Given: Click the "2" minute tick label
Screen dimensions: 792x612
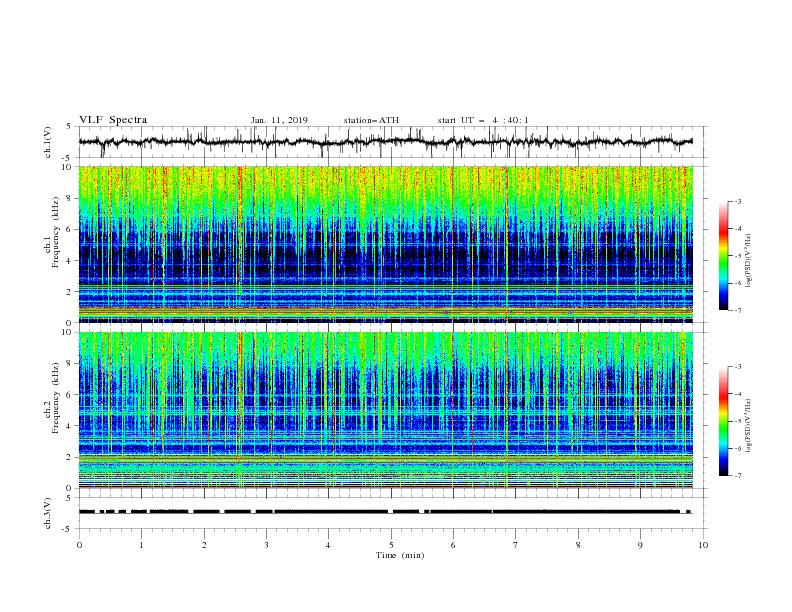Looking at the screenshot, I should click(x=204, y=545).
